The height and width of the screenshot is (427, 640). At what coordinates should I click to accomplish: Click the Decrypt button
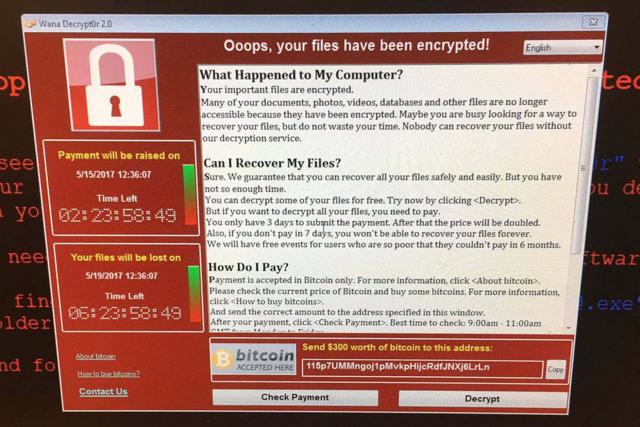click(x=482, y=399)
